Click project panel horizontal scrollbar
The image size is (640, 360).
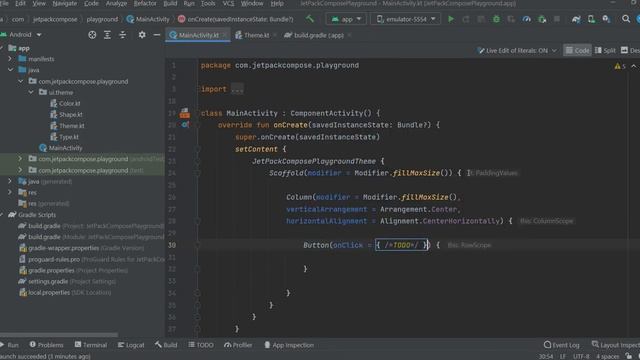tap(59, 335)
